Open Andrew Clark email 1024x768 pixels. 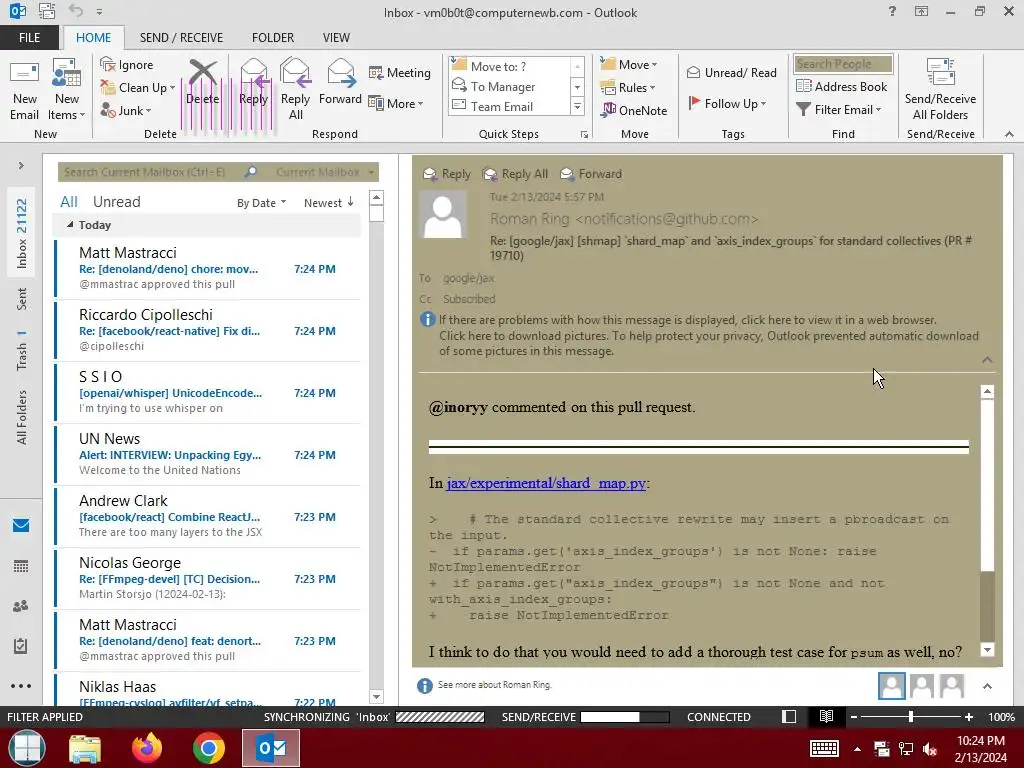click(208, 517)
